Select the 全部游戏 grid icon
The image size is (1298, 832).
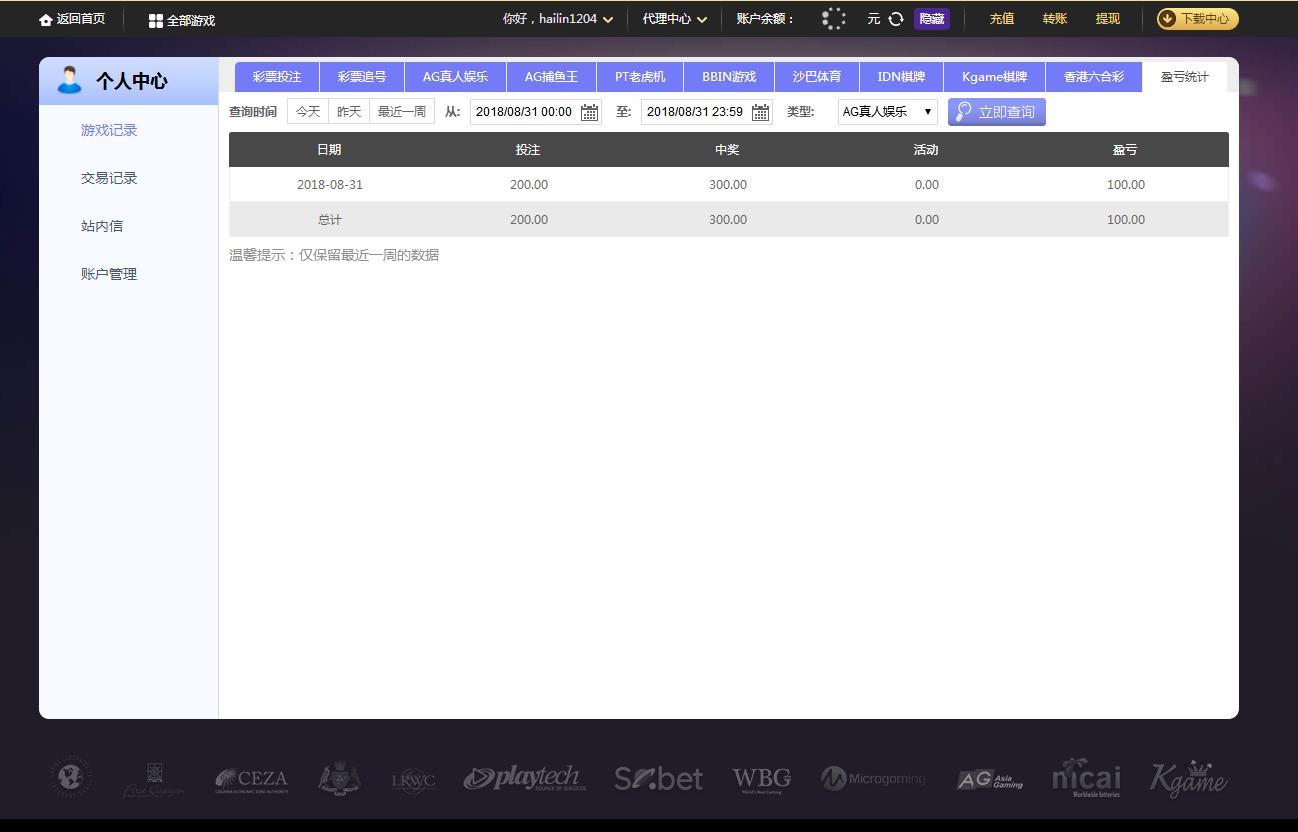pyautogui.click(x=156, y=19)
